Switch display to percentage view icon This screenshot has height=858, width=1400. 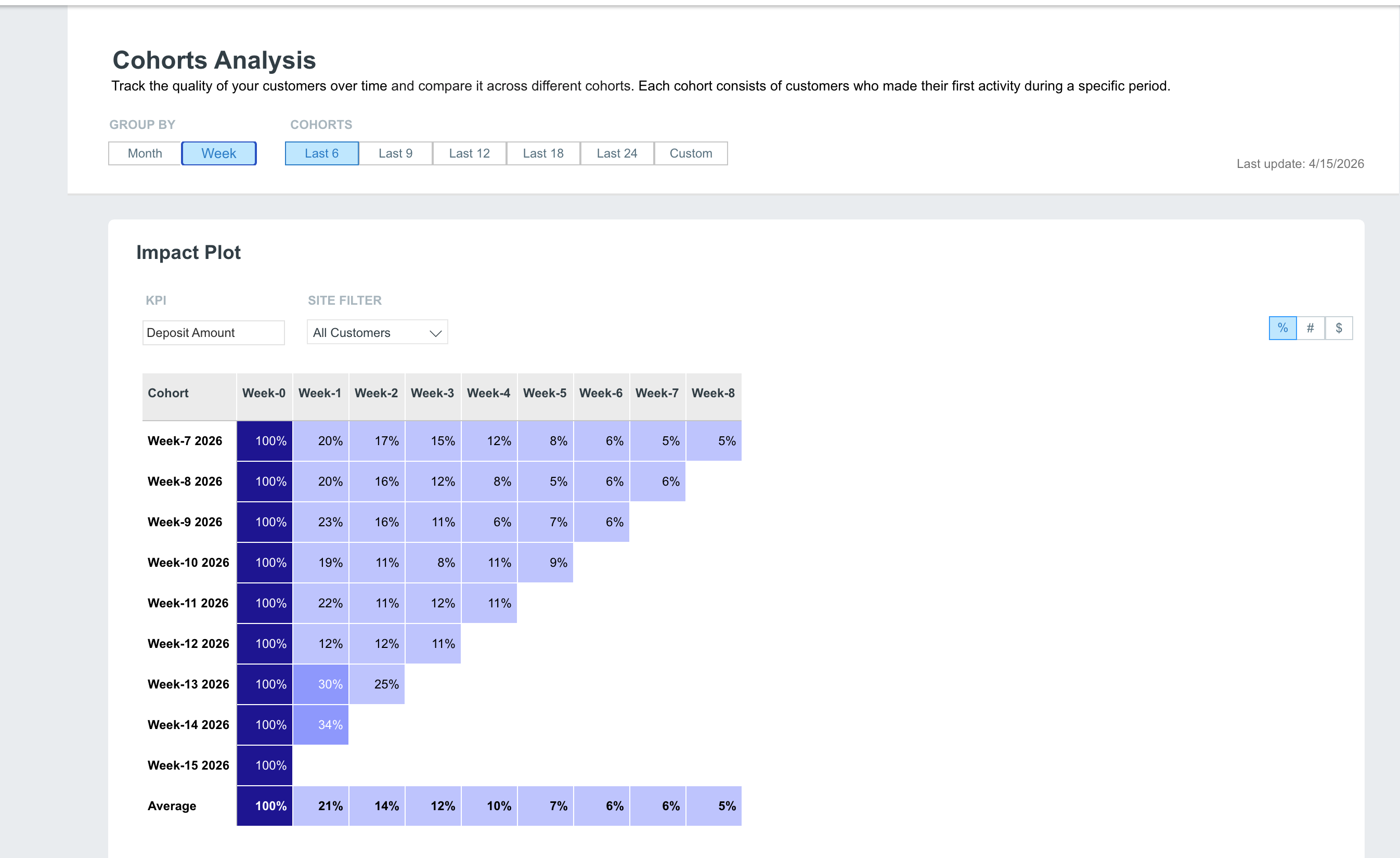point(1282,328)
